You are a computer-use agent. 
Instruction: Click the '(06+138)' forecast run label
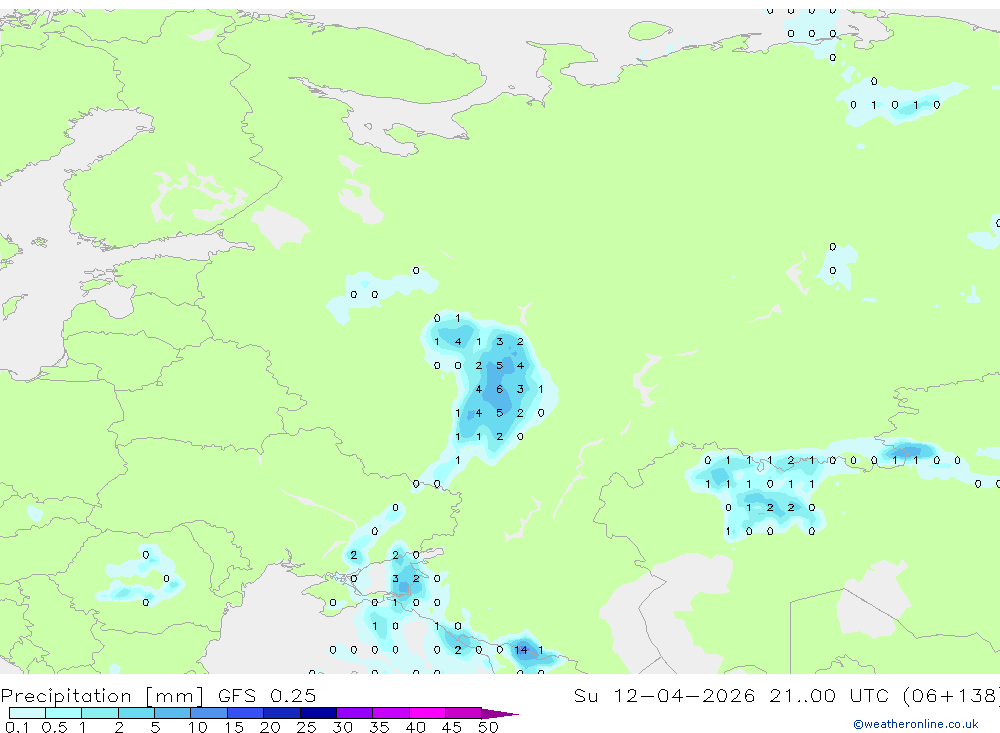pyautogui.click(x=951, y=695)
